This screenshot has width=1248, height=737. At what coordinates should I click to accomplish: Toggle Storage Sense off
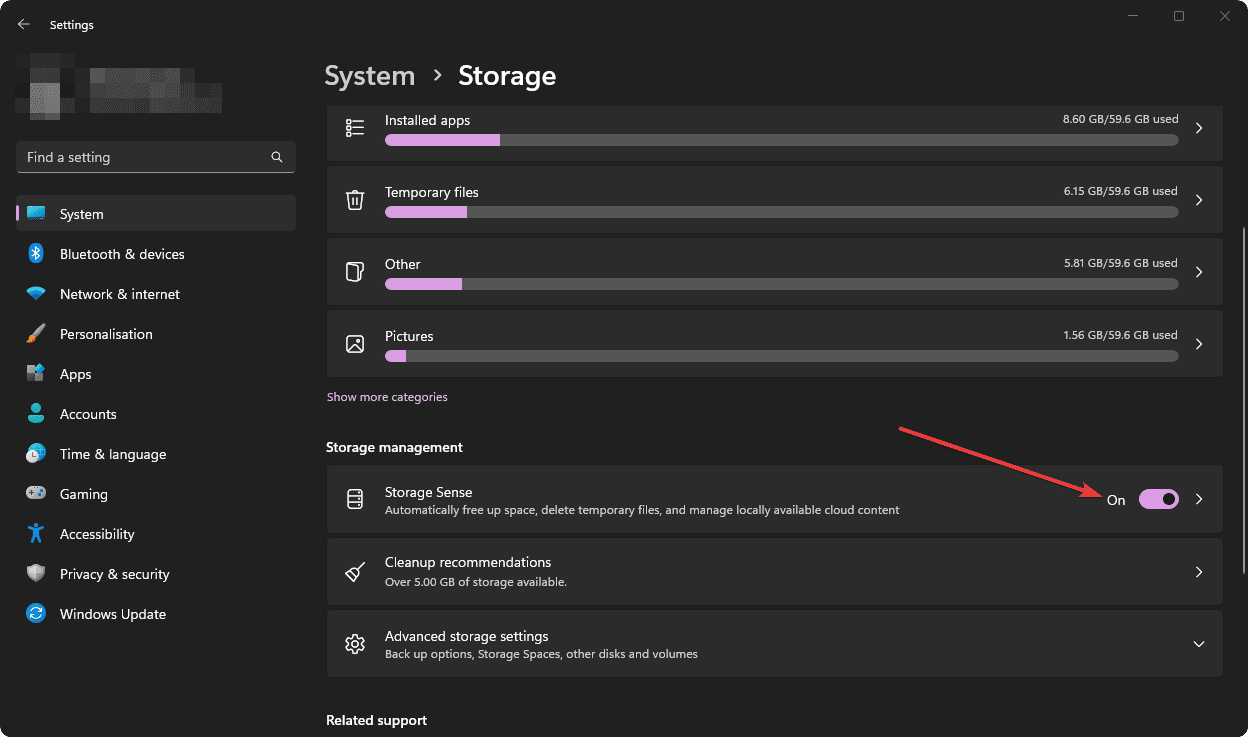point(1158,499)
